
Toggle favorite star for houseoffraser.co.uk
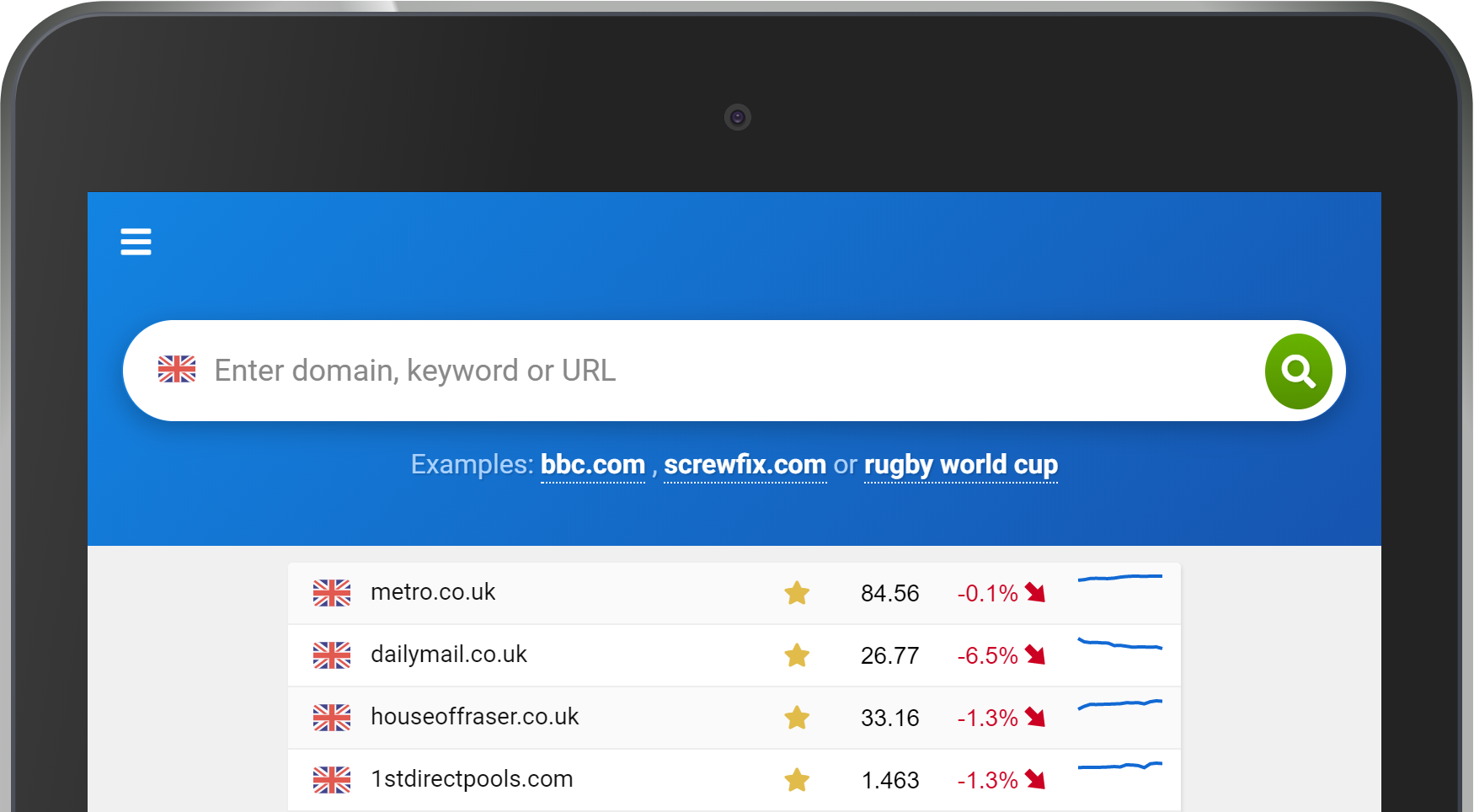point(797,718)
